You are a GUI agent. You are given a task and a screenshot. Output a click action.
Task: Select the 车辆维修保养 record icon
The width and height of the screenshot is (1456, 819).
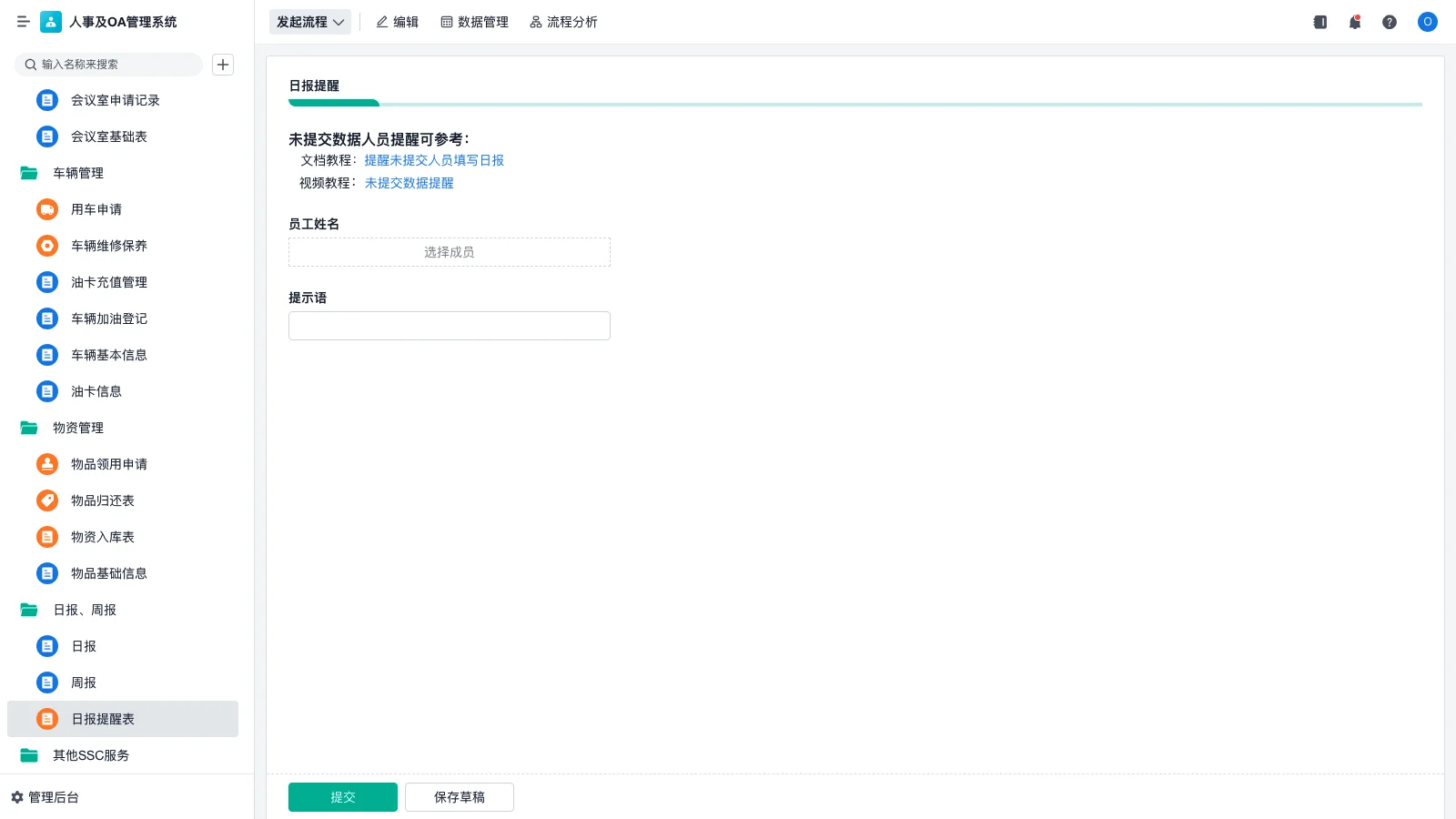[46, 246]
